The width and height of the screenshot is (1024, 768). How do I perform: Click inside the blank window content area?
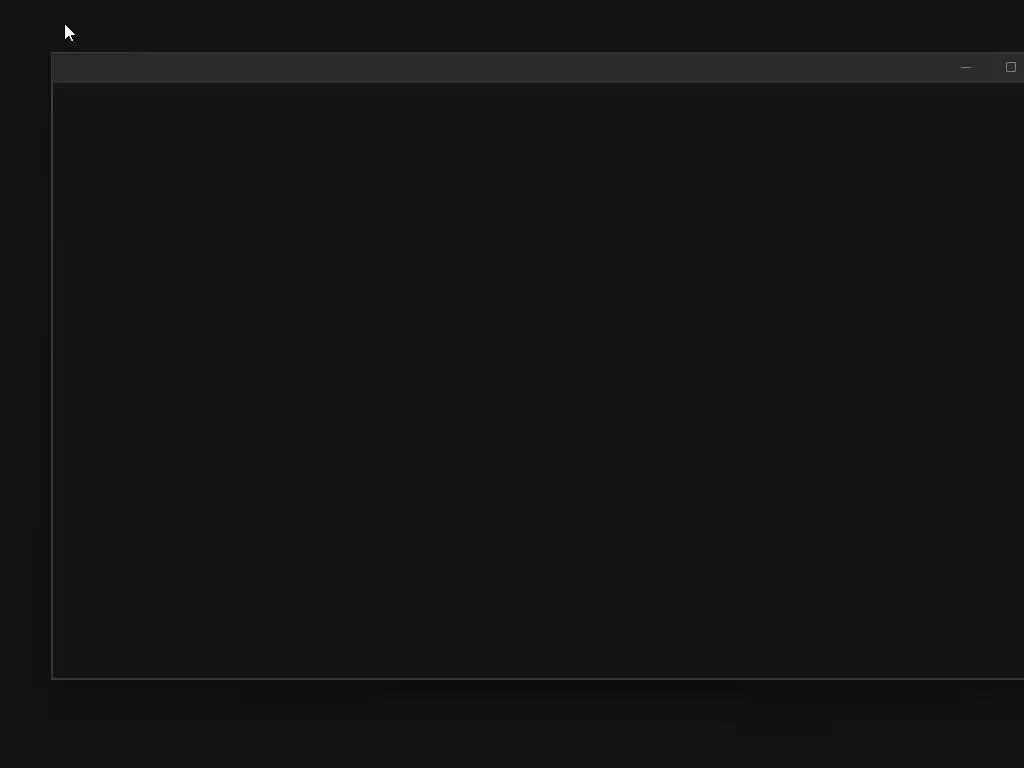click(538, 380)
